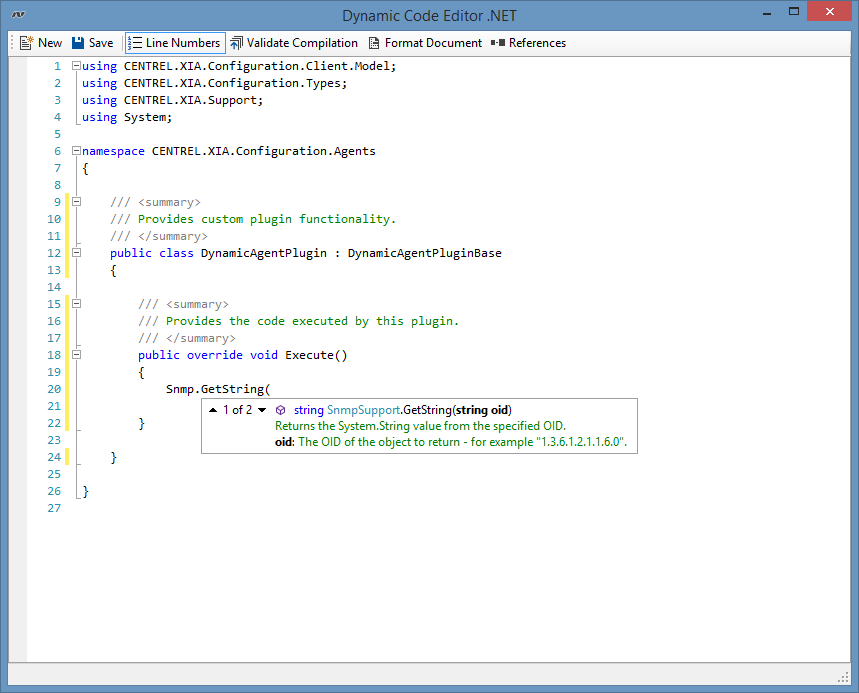859x693 pixels.
Task: Click the application icon in title bar
Action: pyautogui.click(x=18, y=14)
